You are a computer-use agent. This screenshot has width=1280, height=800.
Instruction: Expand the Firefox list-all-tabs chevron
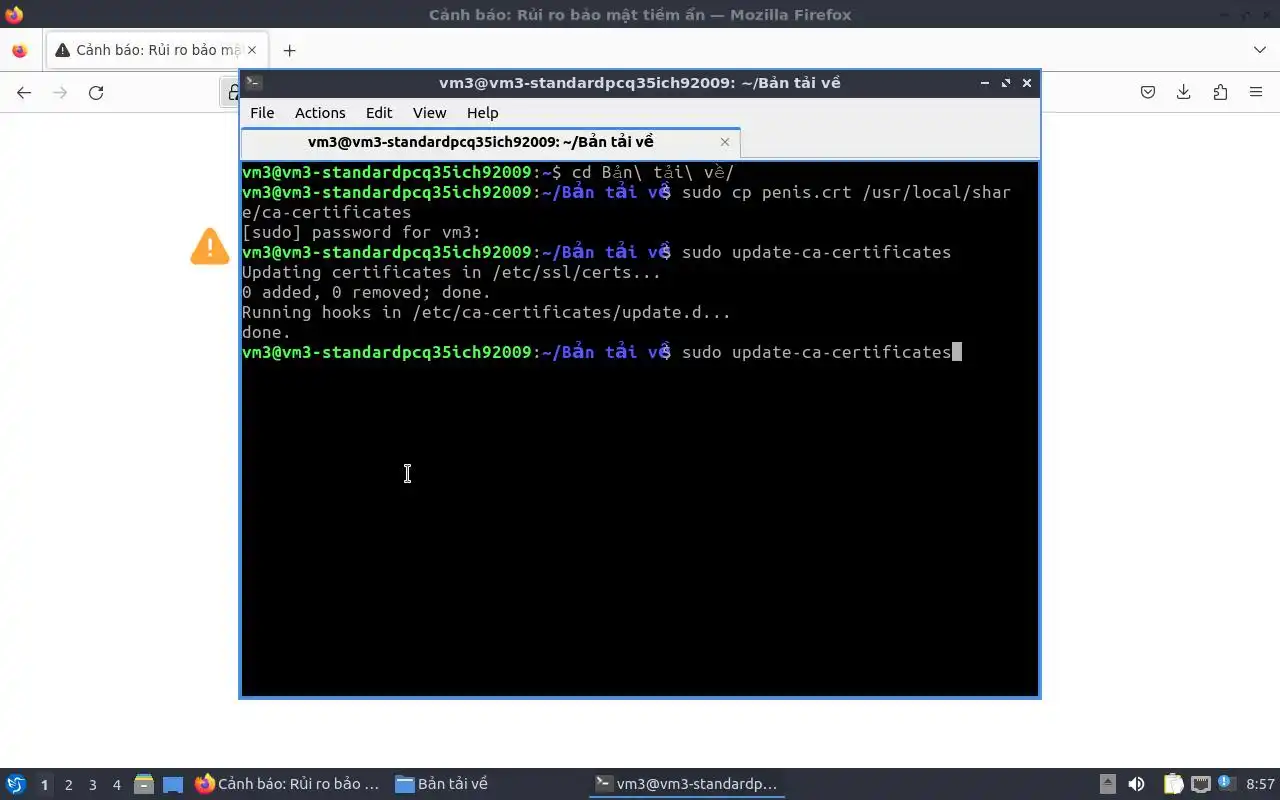point(1260,50)
